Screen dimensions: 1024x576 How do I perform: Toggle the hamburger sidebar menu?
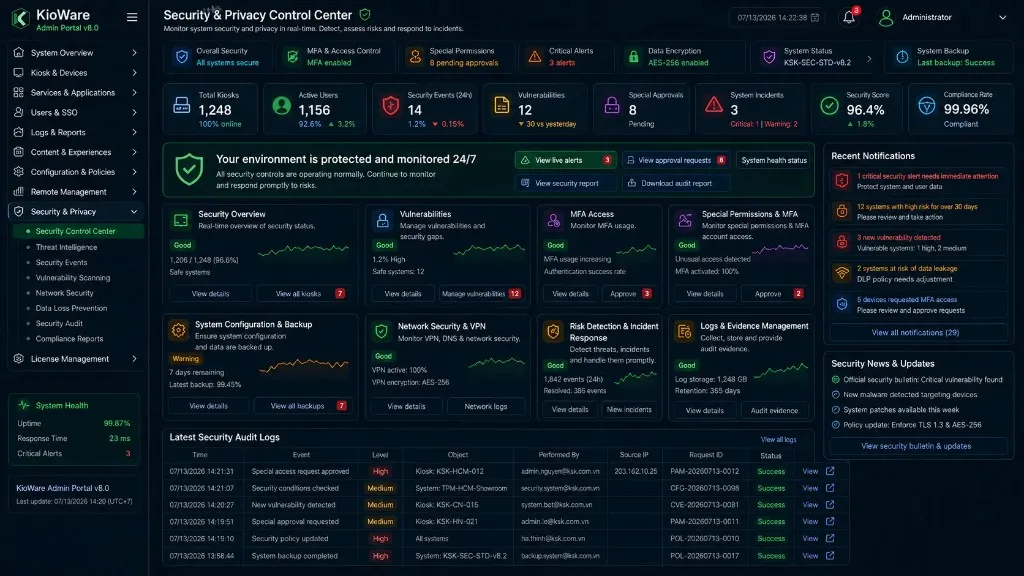point(132,18)
